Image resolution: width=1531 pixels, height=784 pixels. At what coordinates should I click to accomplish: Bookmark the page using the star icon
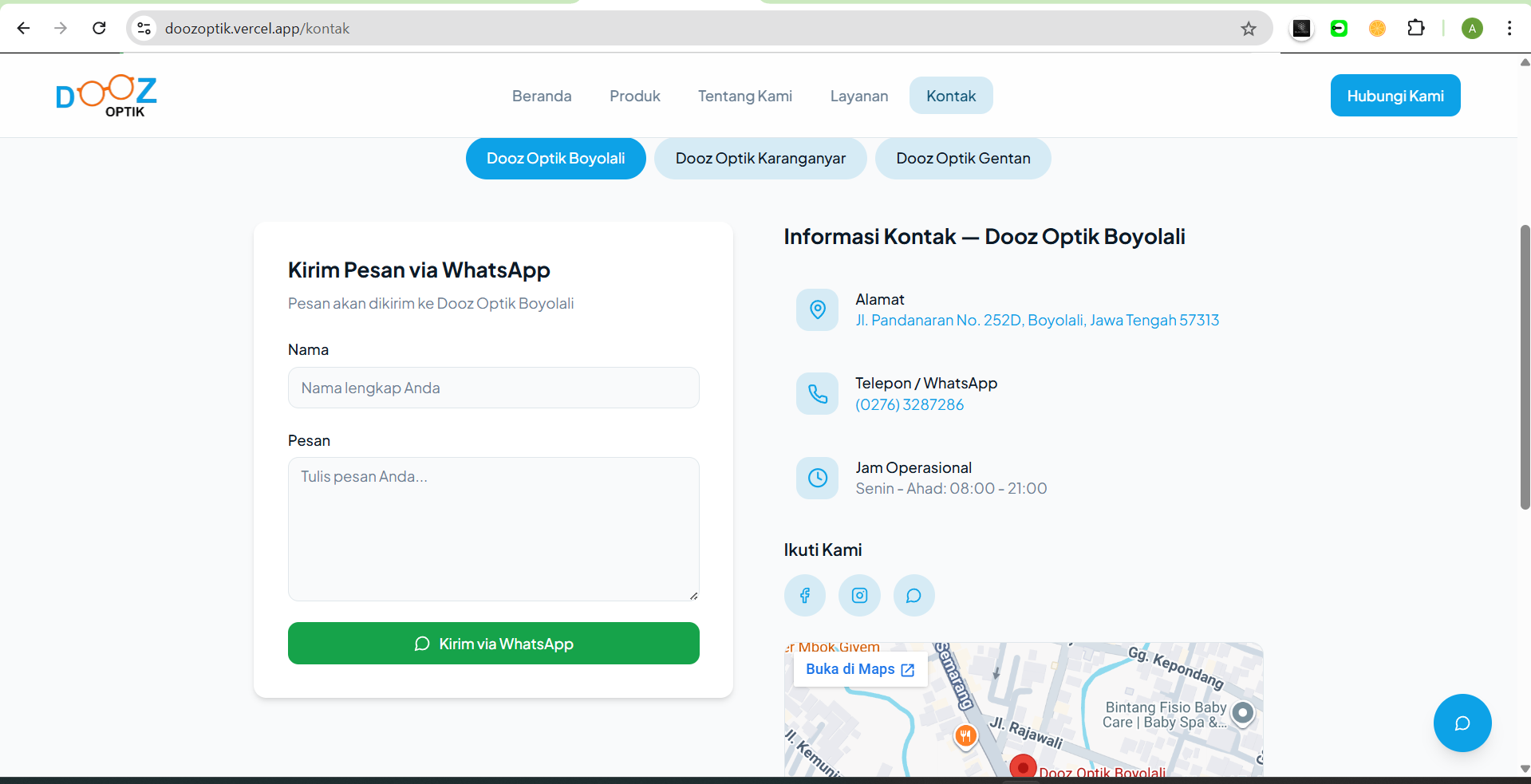1247,28
